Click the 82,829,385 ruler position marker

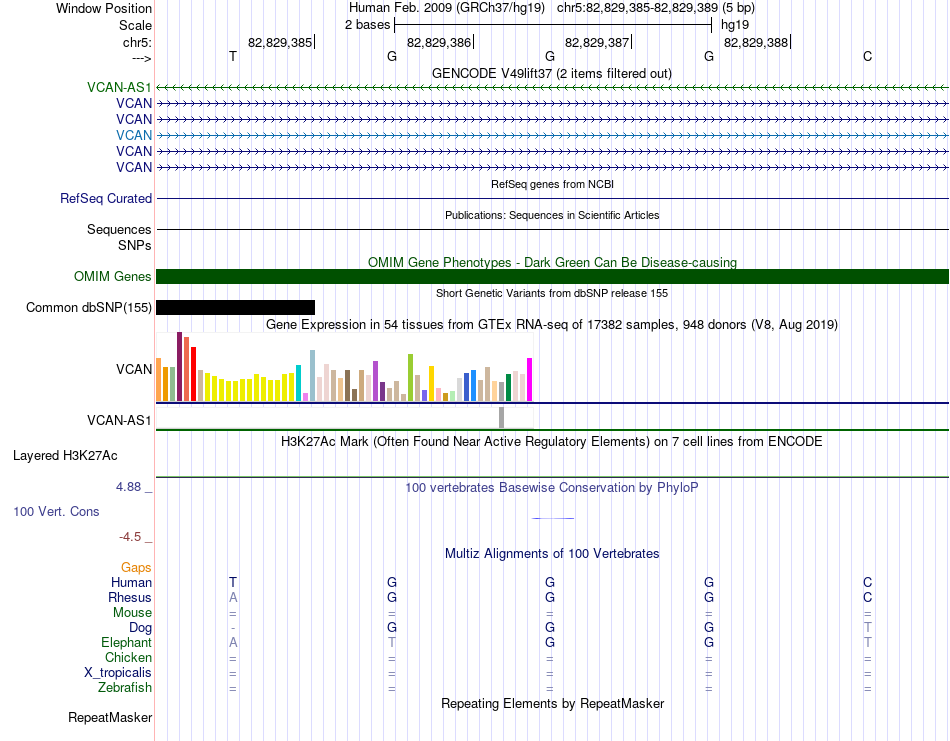tap(280, 42)
